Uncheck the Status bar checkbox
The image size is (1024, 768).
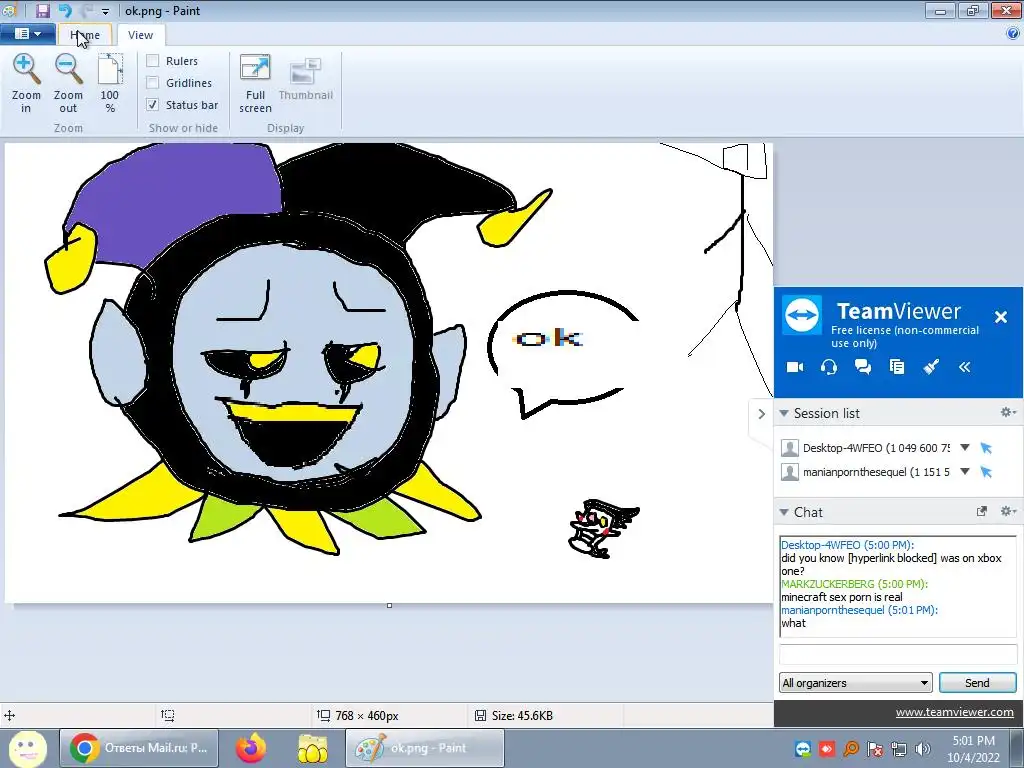pyautogui.click(x=153, y=104)
